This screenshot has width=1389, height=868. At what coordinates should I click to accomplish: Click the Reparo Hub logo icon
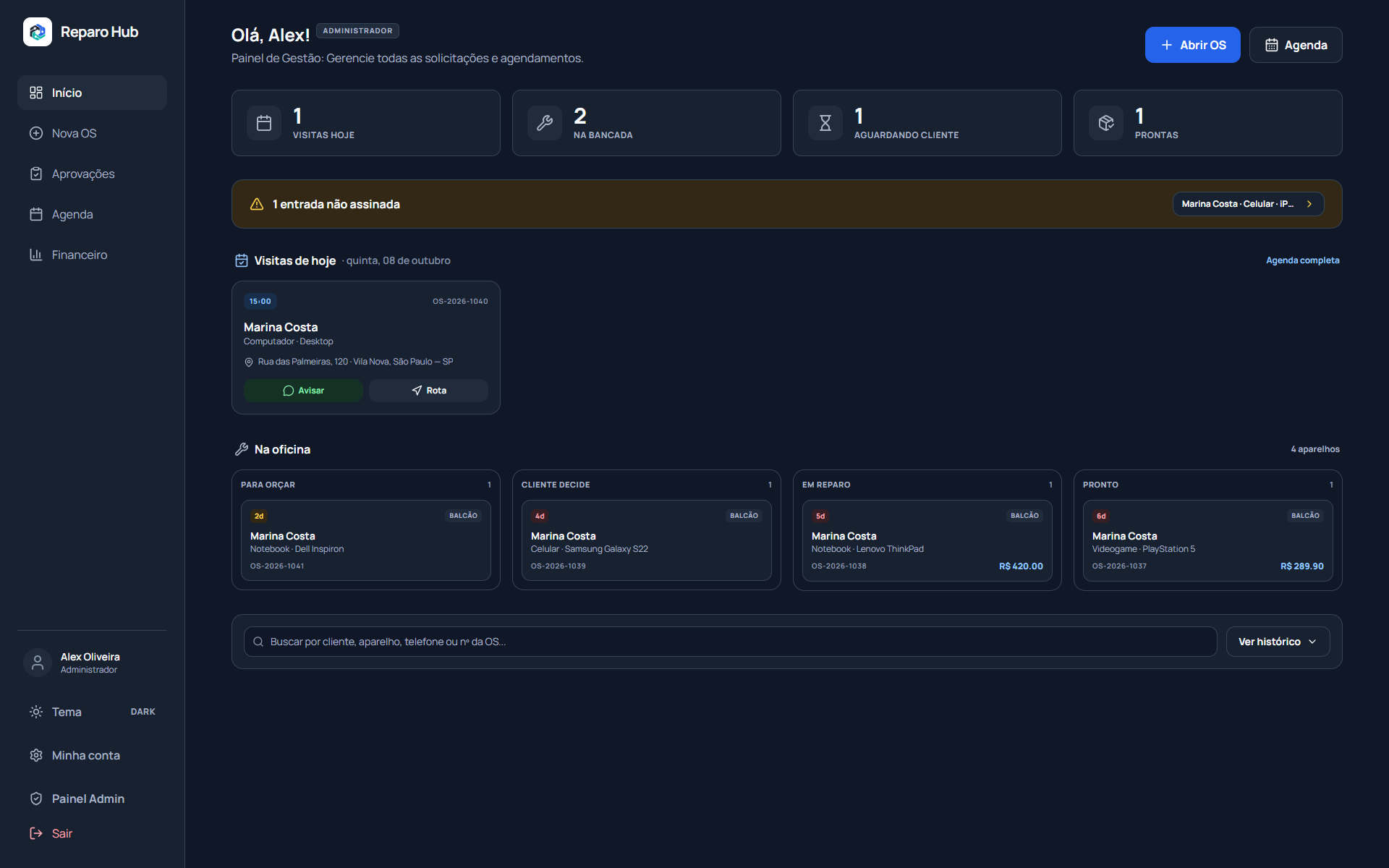(x=38, y=32)
